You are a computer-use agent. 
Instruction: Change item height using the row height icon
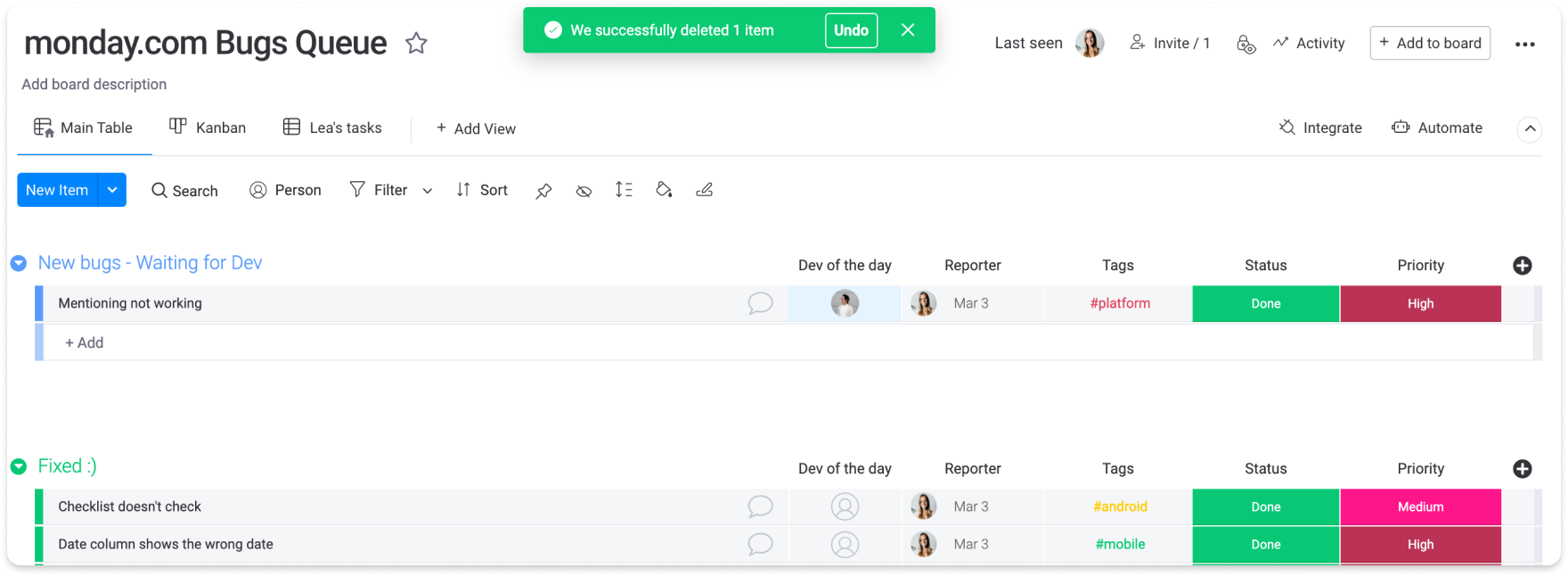pos(624,190)
